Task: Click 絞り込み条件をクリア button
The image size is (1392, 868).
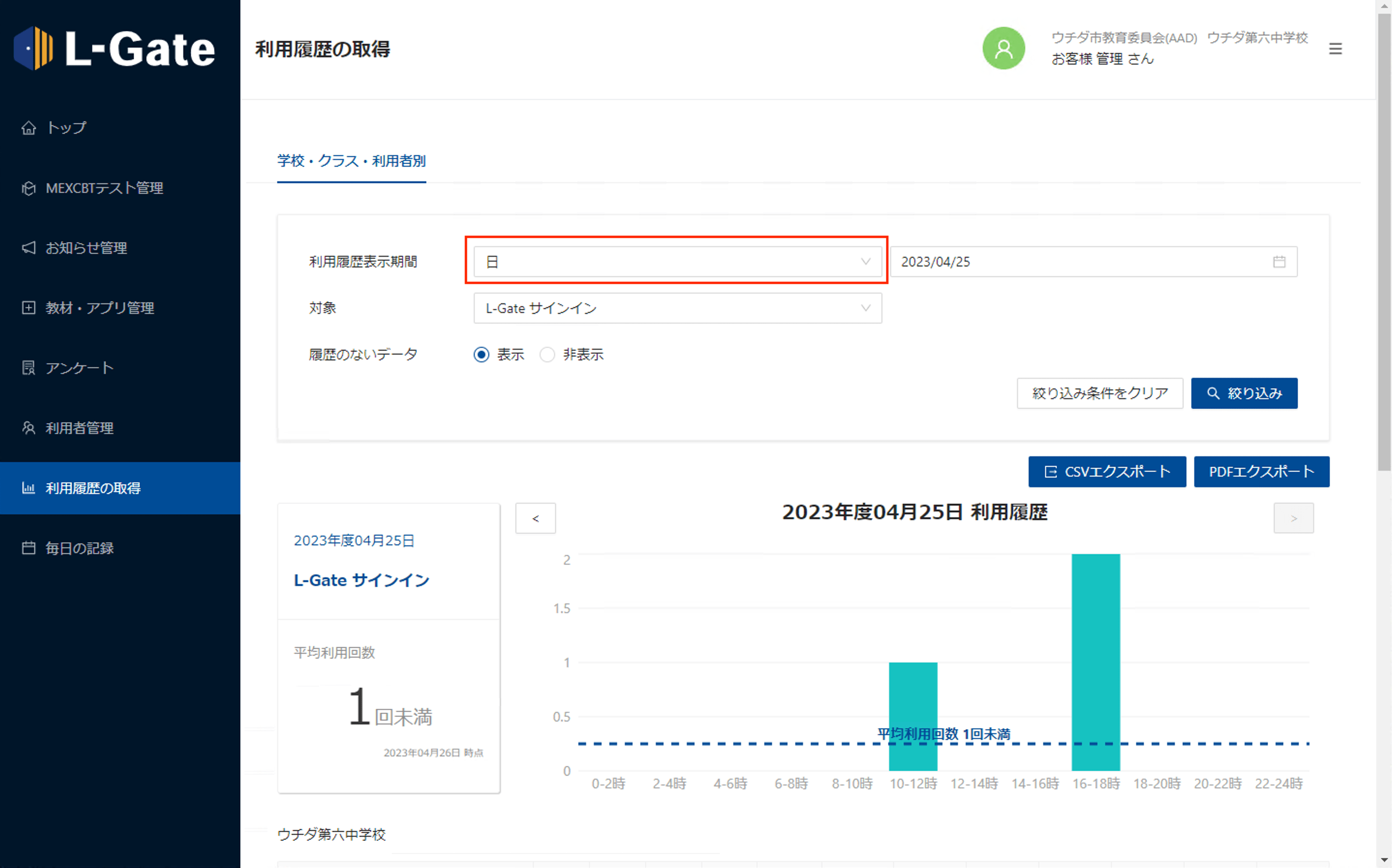Action: 1100,393
